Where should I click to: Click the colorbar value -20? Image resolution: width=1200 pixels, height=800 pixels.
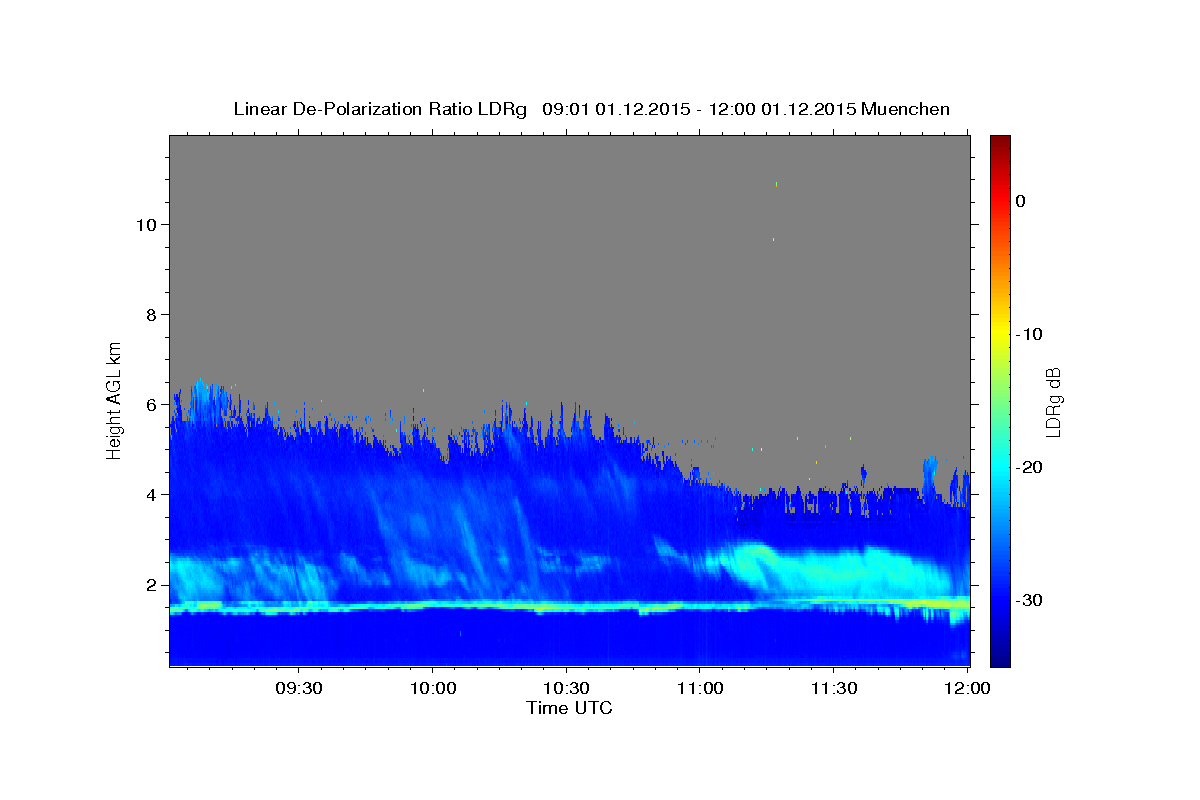point(1030,467)
